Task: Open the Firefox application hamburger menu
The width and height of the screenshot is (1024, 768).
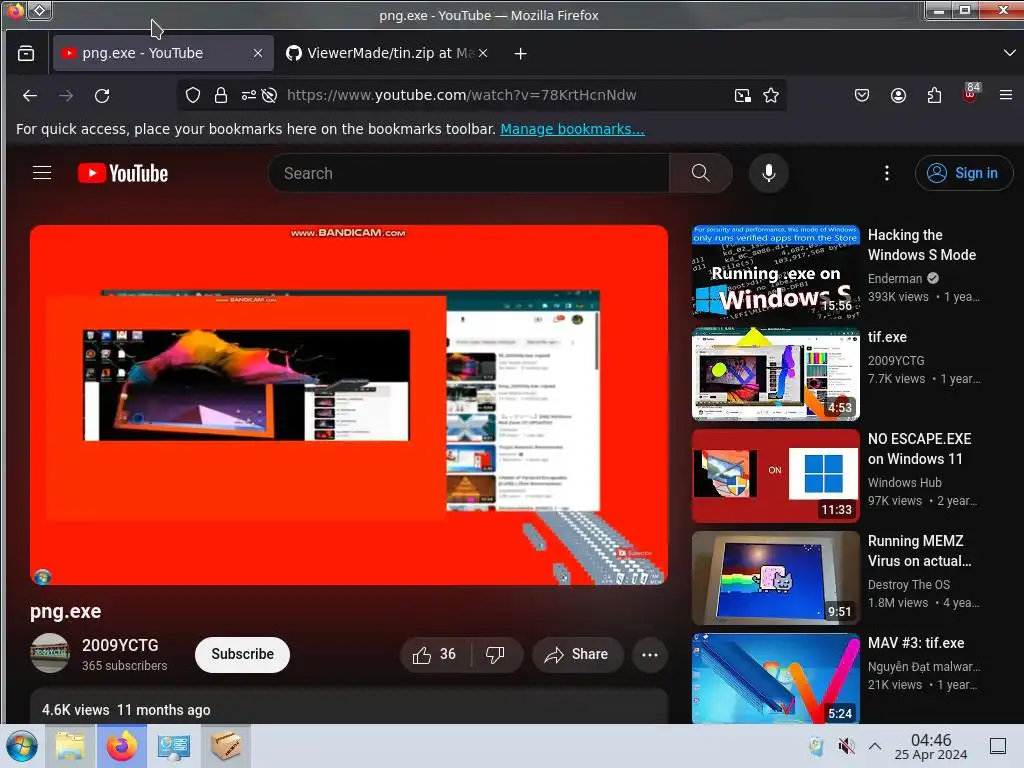Action: point(1006,95)
